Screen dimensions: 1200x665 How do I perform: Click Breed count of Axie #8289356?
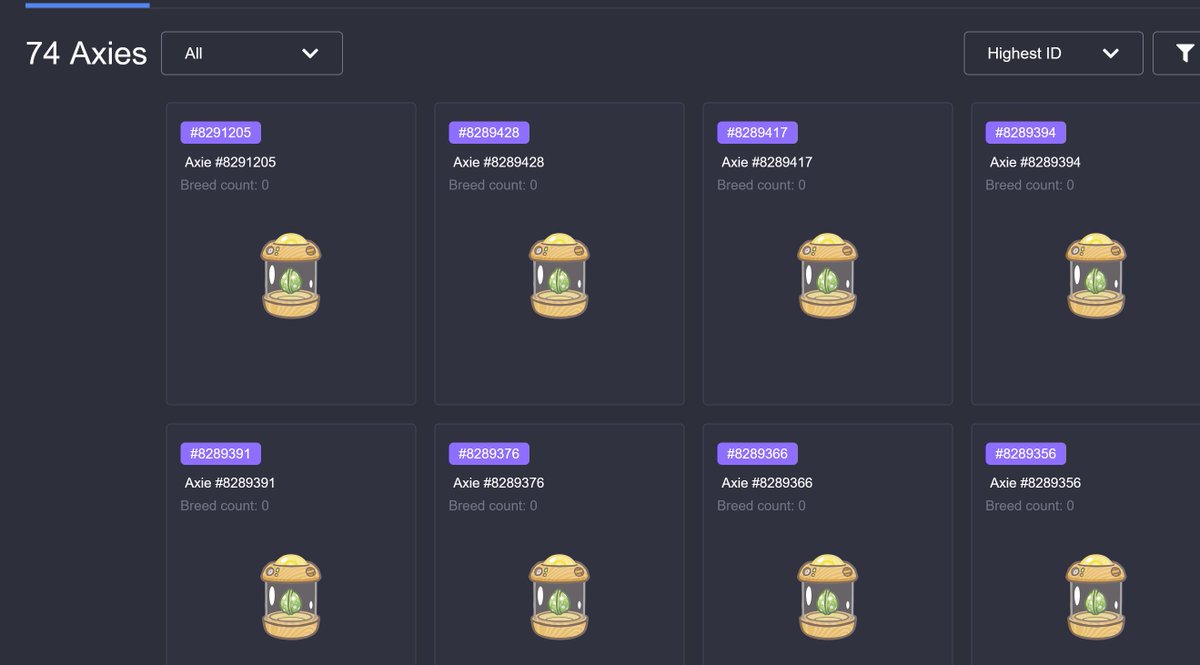(1030, 506)
